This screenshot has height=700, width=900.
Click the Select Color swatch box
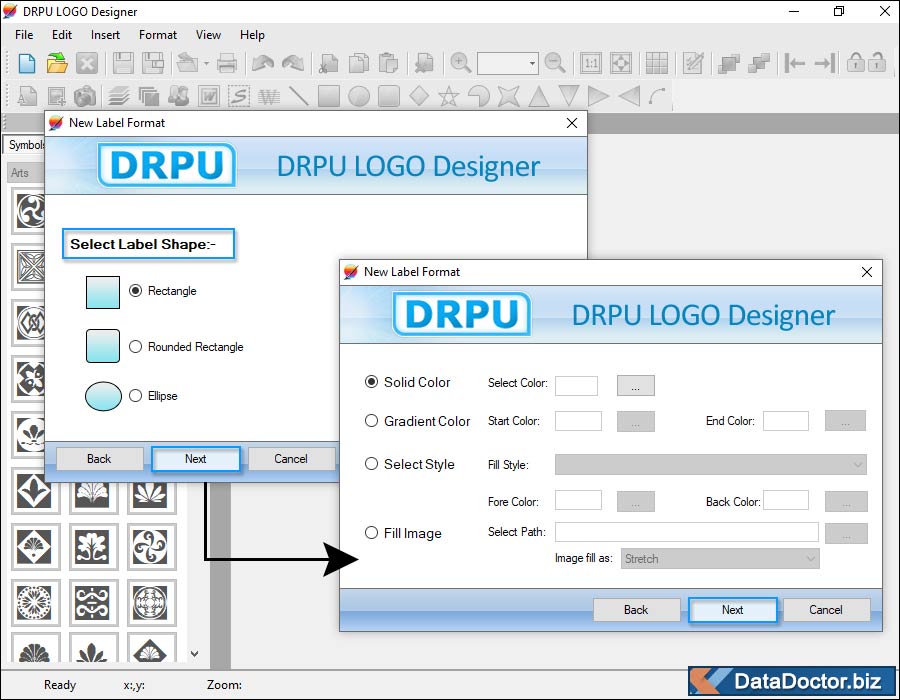point(576,386)
